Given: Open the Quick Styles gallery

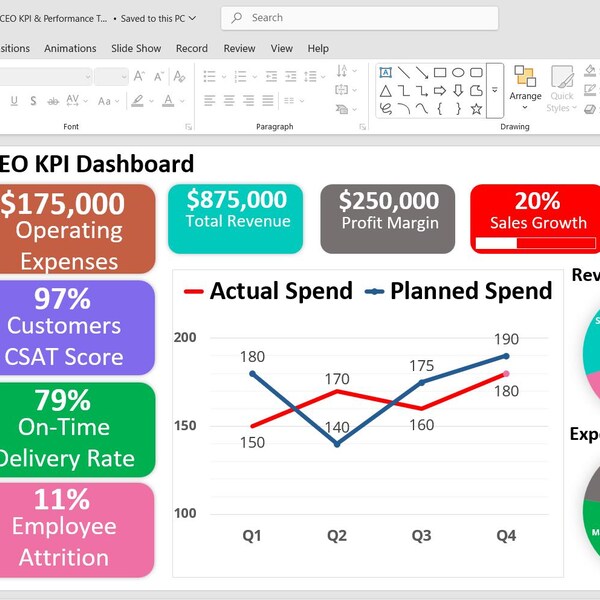Looking at the screenshot, I should [561, 89].
